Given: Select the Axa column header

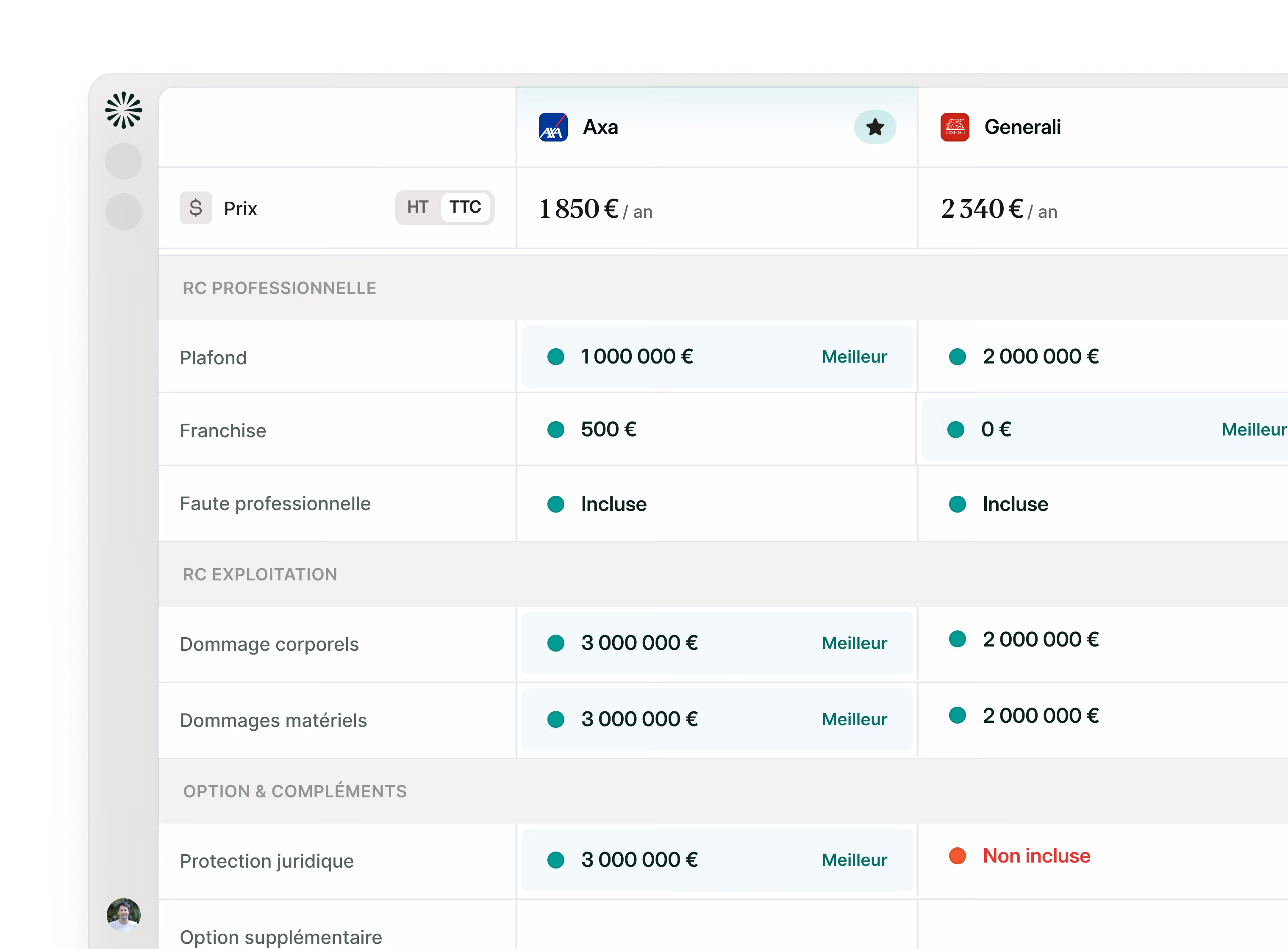Looking at the screenshot, I should (x=600, y=127).
